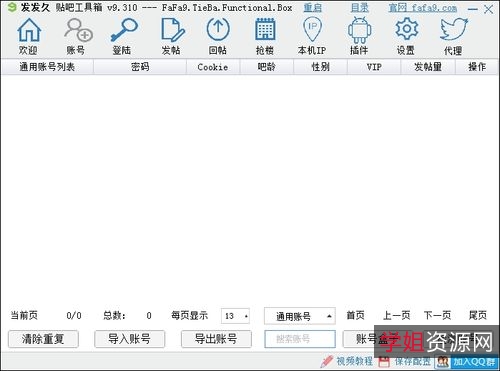Select the 登陆 key icon
The image size is (500, 371).
tap(124, 30)
